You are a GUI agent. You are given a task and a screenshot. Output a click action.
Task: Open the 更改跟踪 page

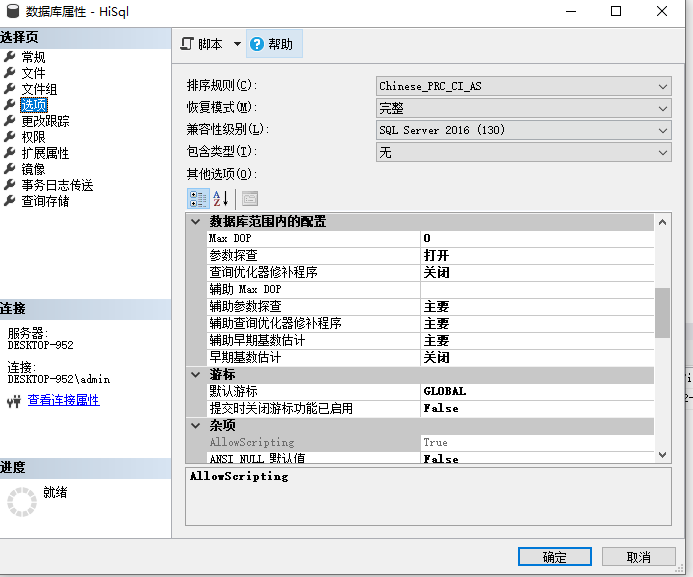tap(45, 121)
